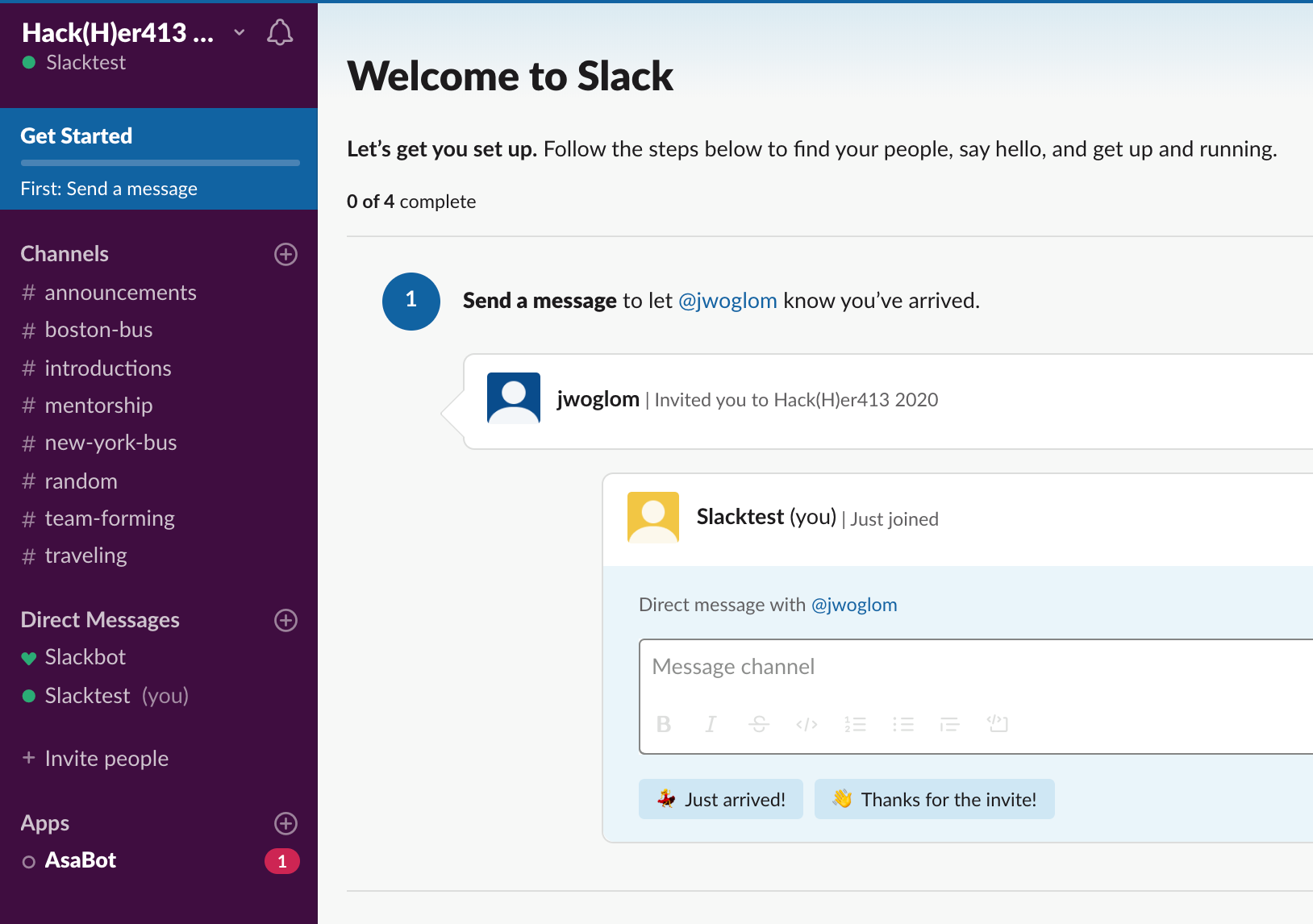
Task: Click Slackbot's green heart status icon
Action: coord(29,658)
